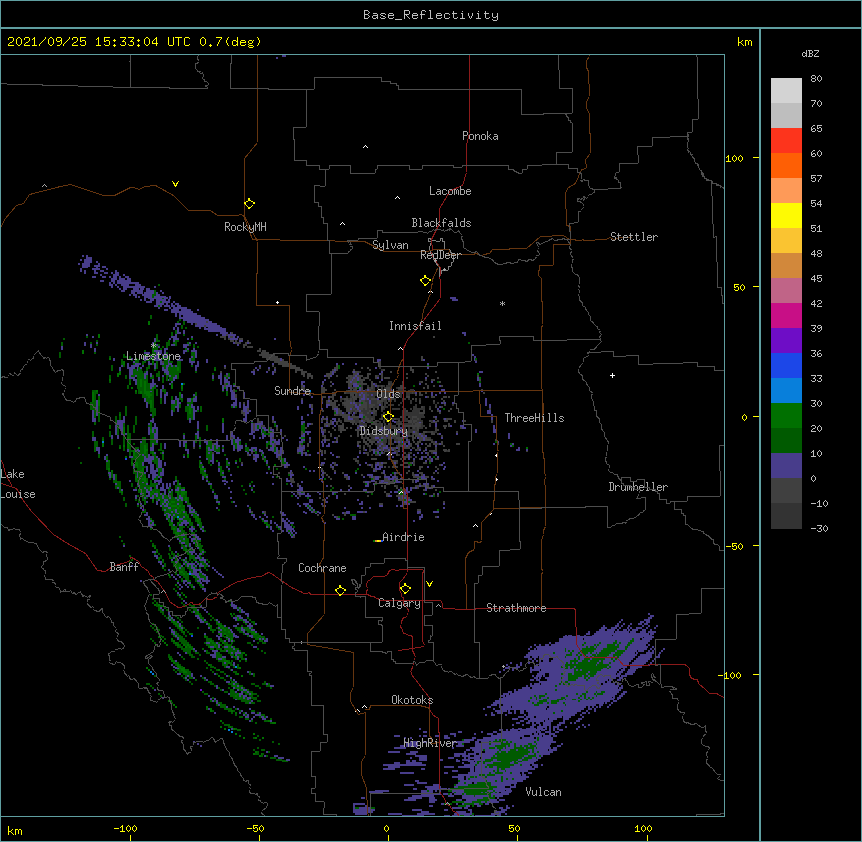Select the Didsbury label

click(x=384, y=431)
